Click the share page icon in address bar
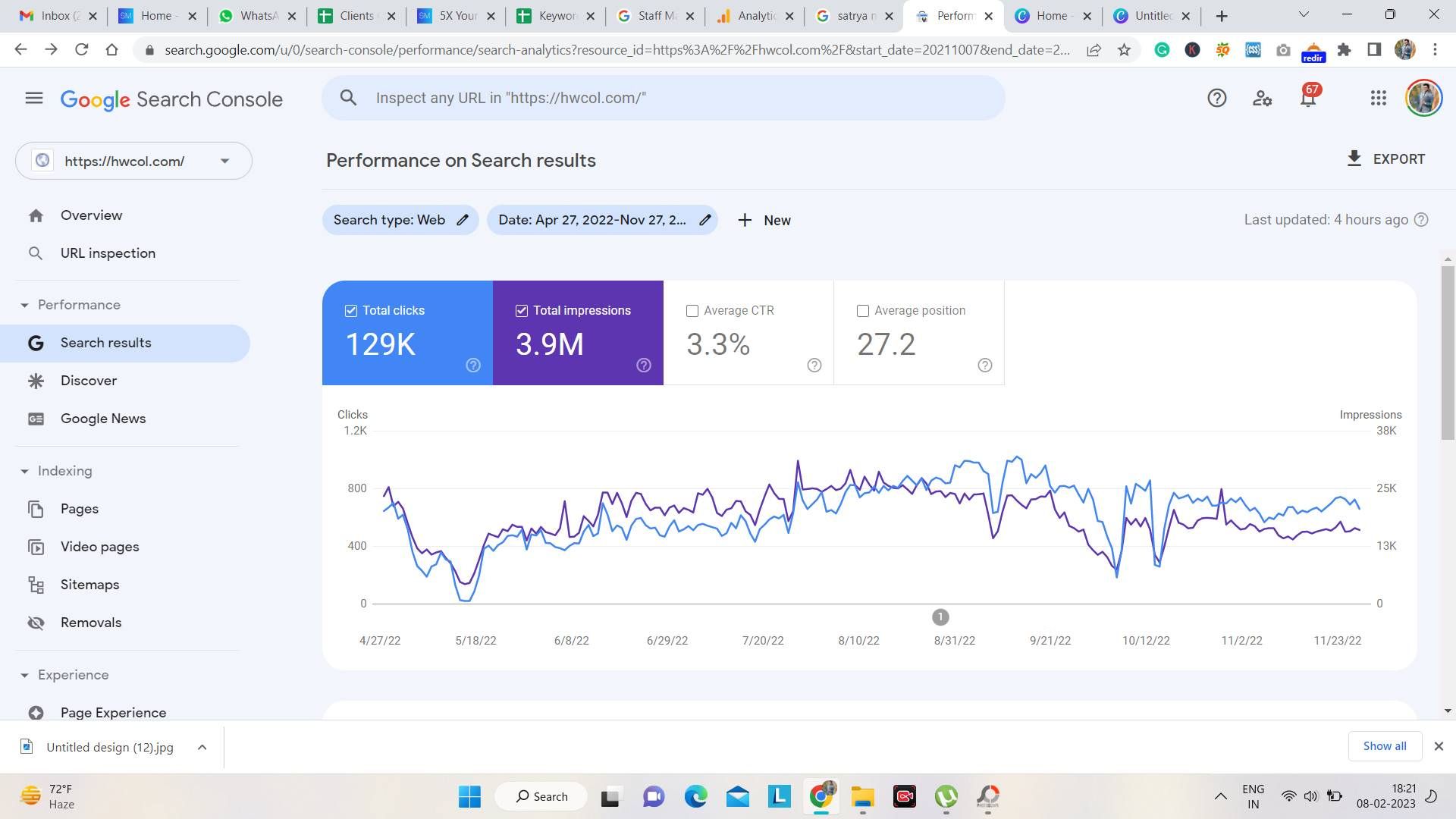 pyautogui.click(x=1094, y=50)
